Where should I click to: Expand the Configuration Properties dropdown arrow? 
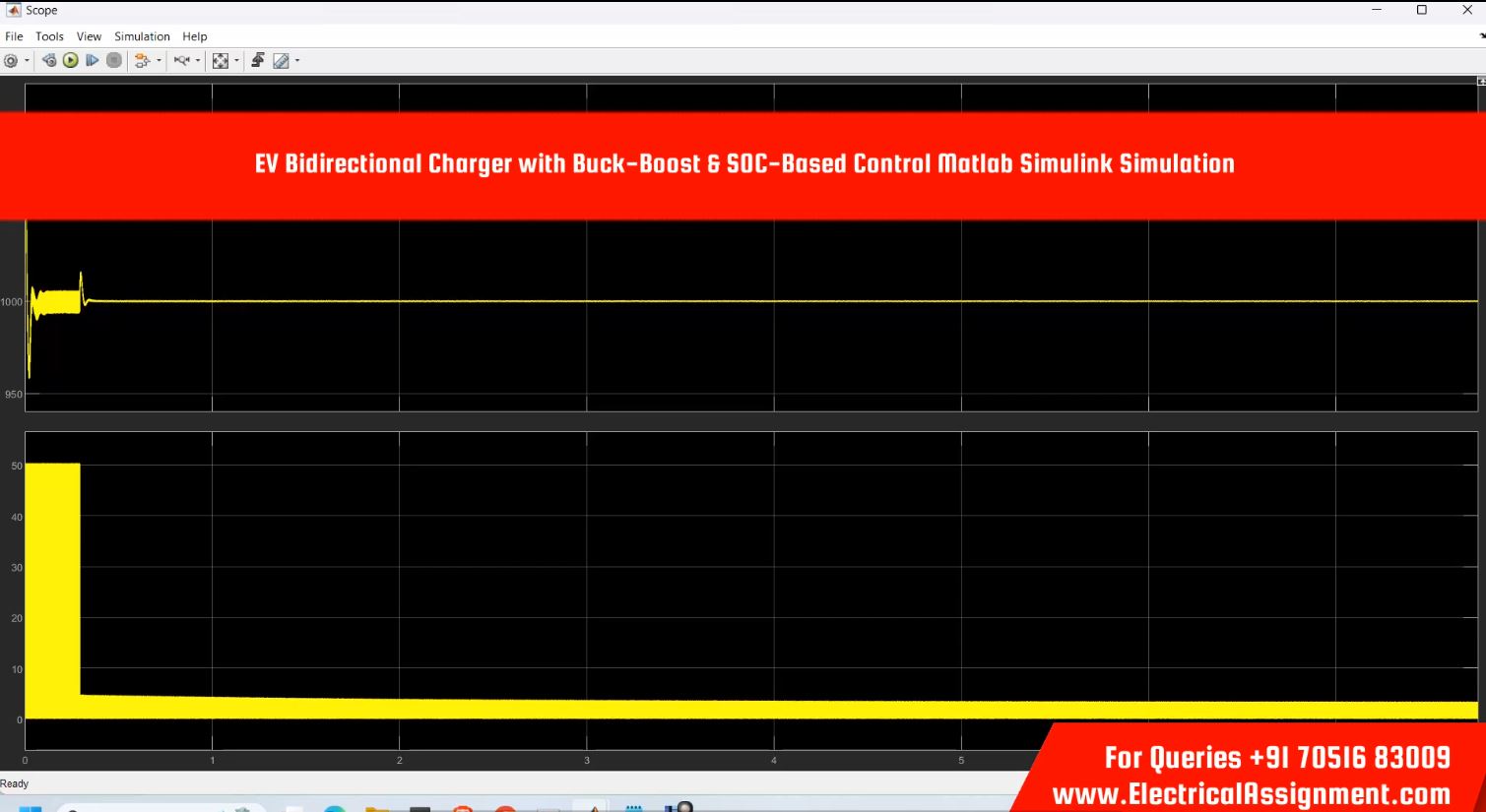pos(27,61)
